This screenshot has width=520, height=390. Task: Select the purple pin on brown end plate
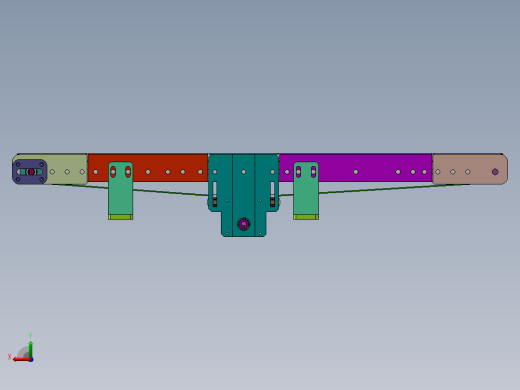pos(495,172)
